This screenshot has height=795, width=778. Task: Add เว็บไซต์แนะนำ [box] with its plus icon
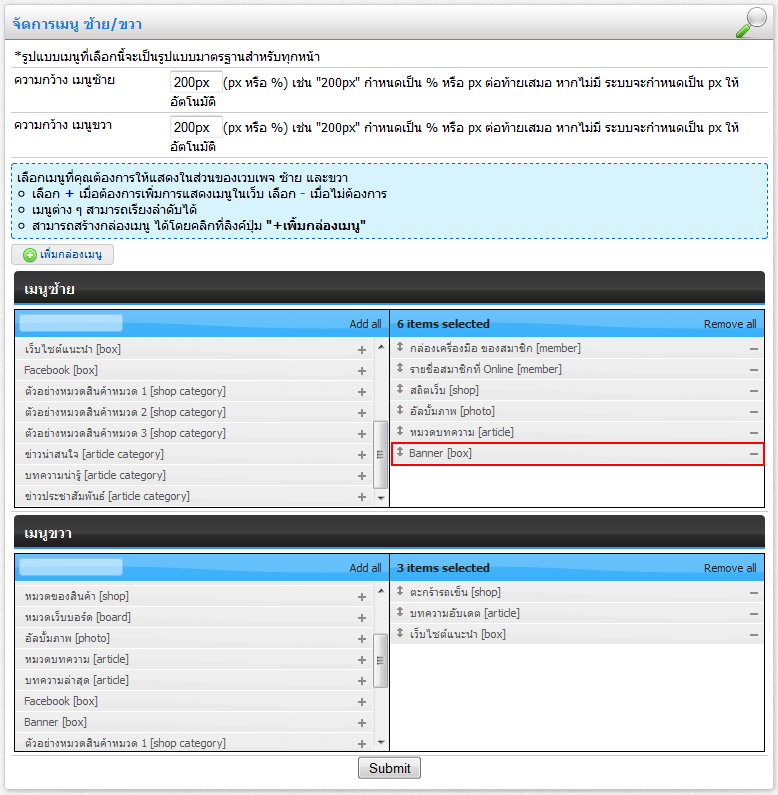(x=362, y=350)
